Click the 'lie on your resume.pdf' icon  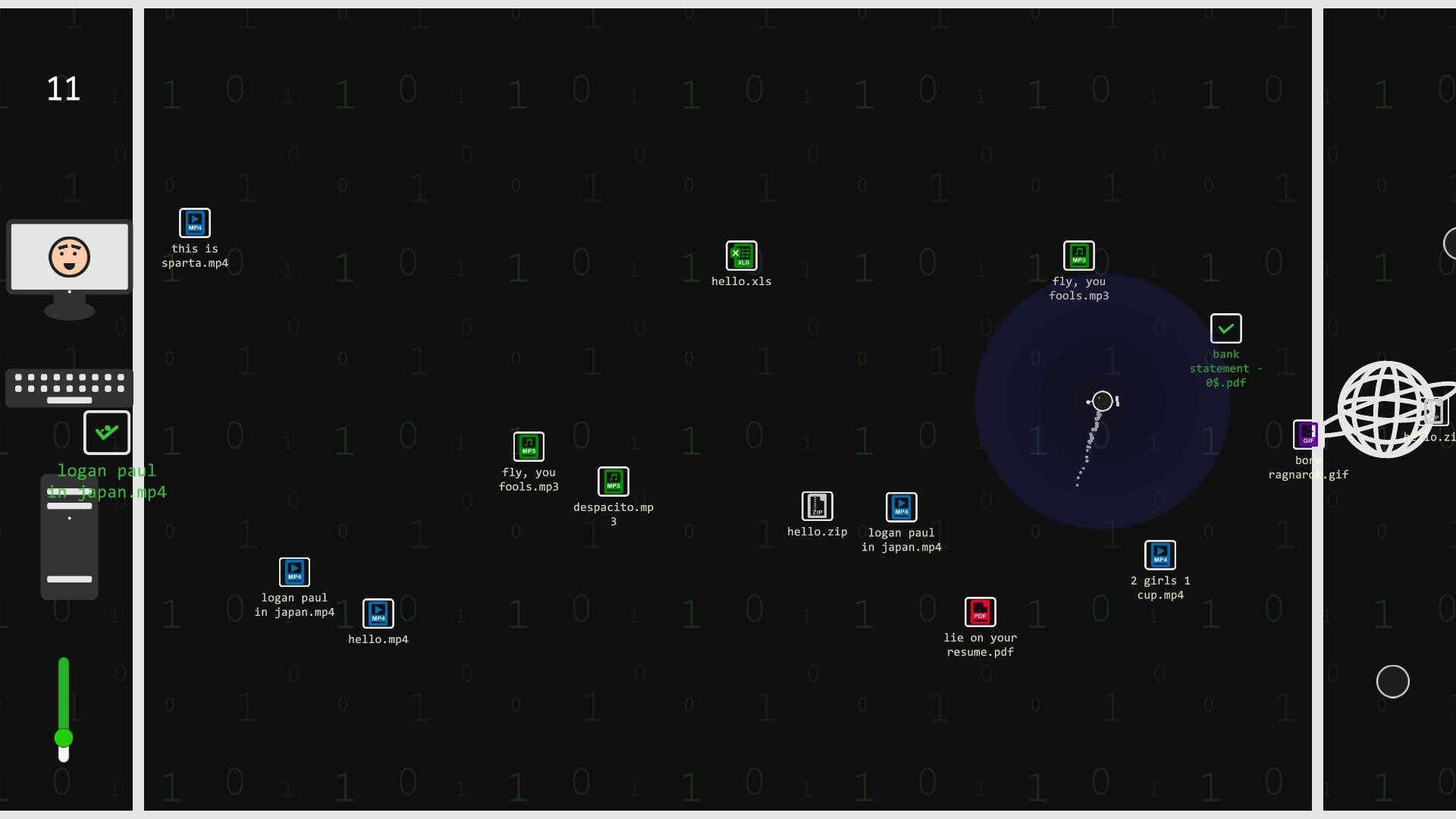coord(980,612)
